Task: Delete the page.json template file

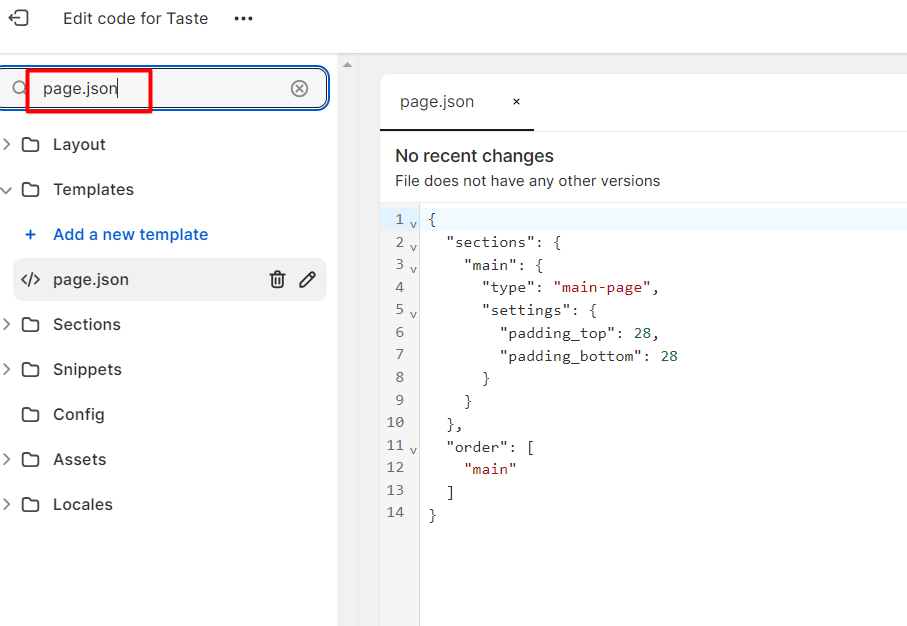Action: click(x=278, y=279)
